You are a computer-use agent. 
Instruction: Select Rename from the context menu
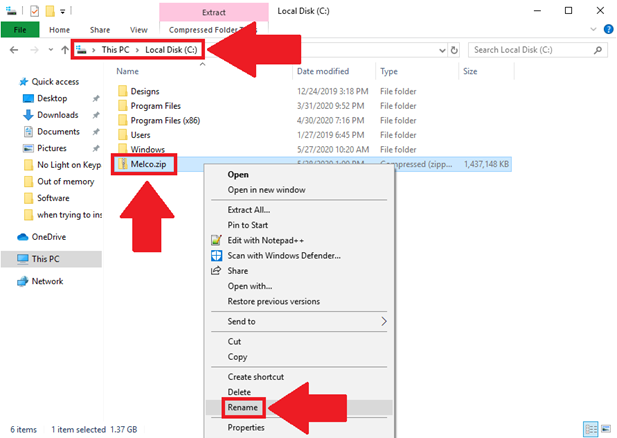(x=243, y=407)
